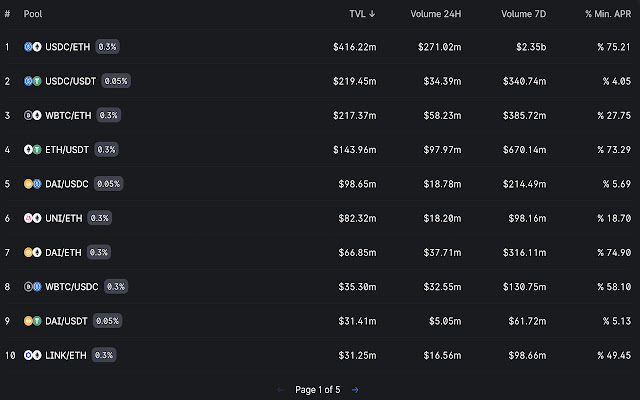Click the Pool column header

[33, 14]
